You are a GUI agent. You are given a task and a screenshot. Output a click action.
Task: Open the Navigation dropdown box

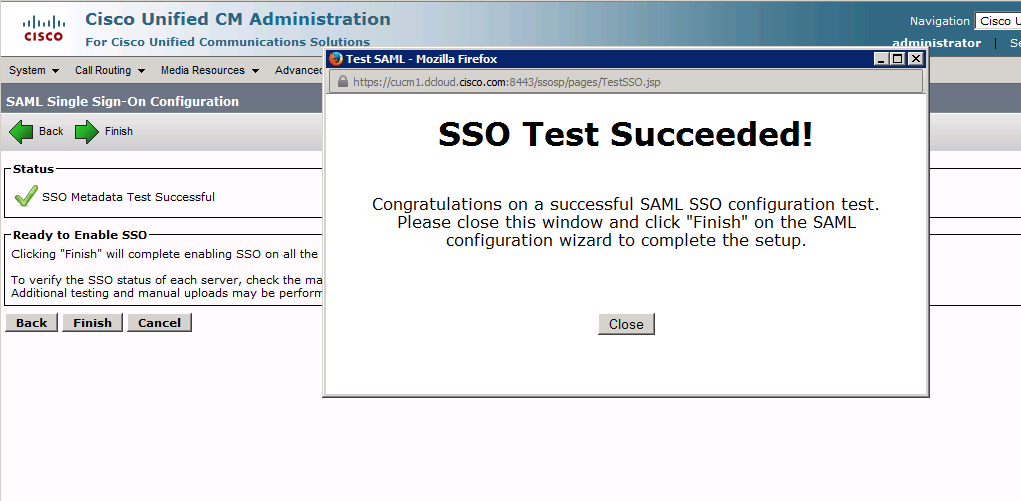pyautogui.click(x=998, y=21)
